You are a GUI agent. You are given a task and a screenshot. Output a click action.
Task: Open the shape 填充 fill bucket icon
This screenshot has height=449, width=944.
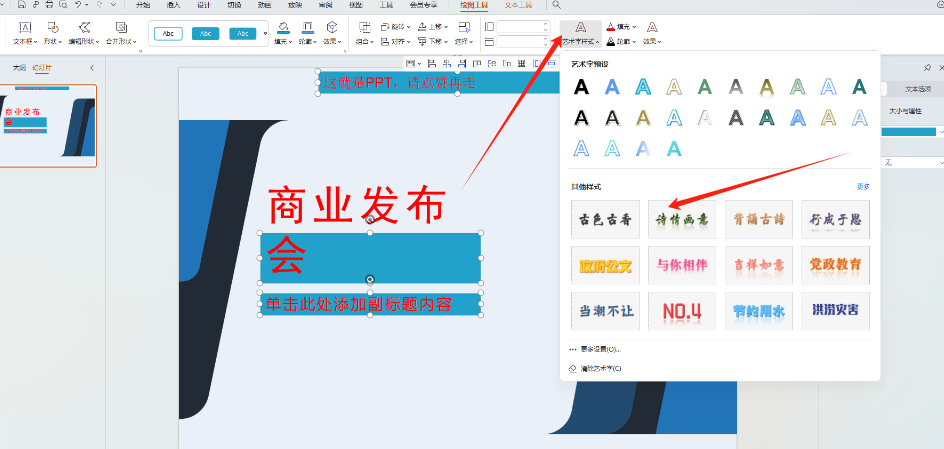click(284, 27)
